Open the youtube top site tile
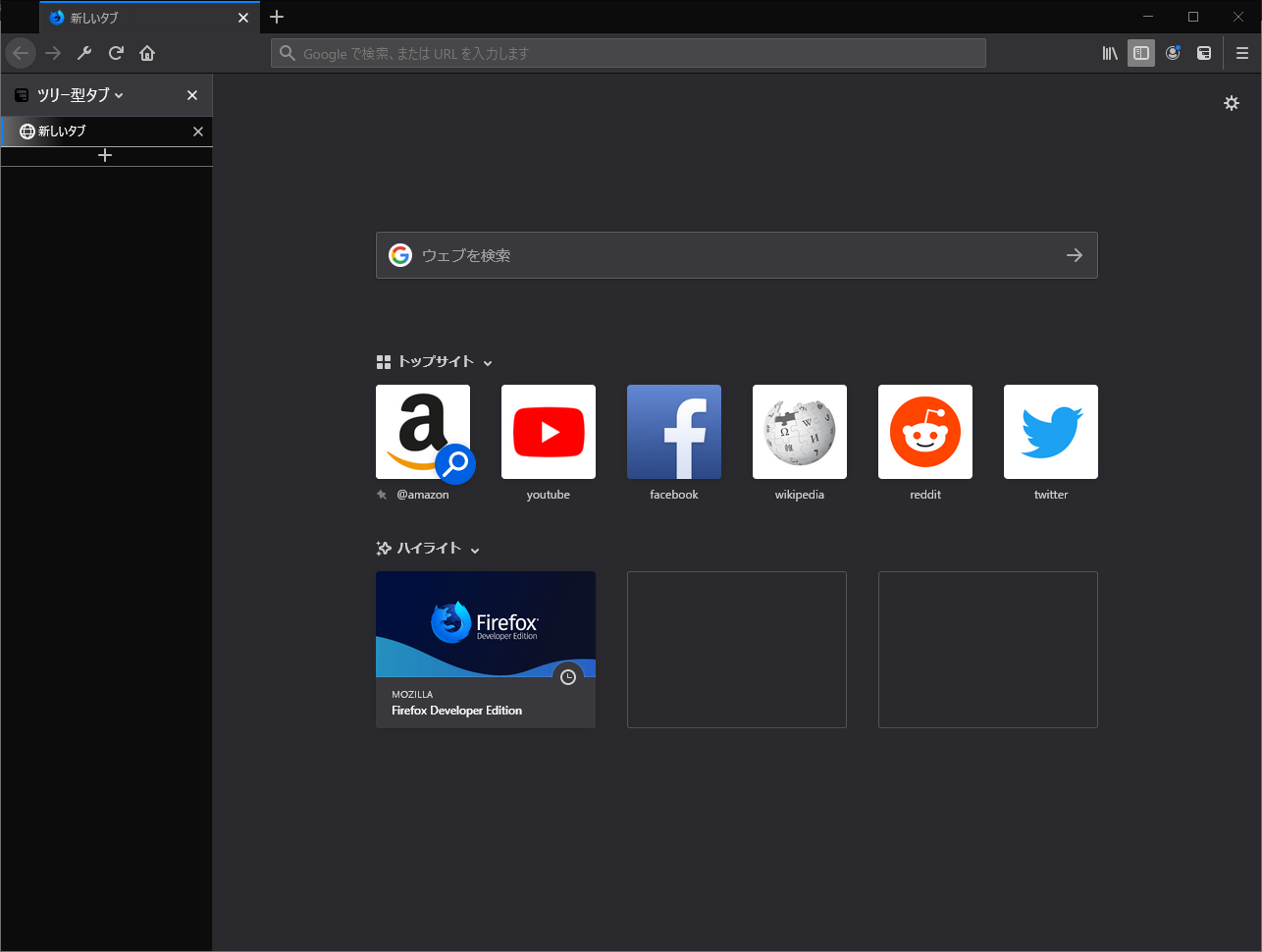The image size is (1262, 952). point(549,432)
